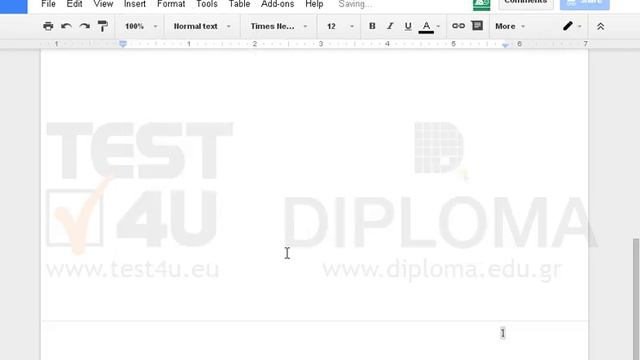Screen dimensions: 640x360
Task: Open the zoom 100% dropdown
Action: (141, 26)
